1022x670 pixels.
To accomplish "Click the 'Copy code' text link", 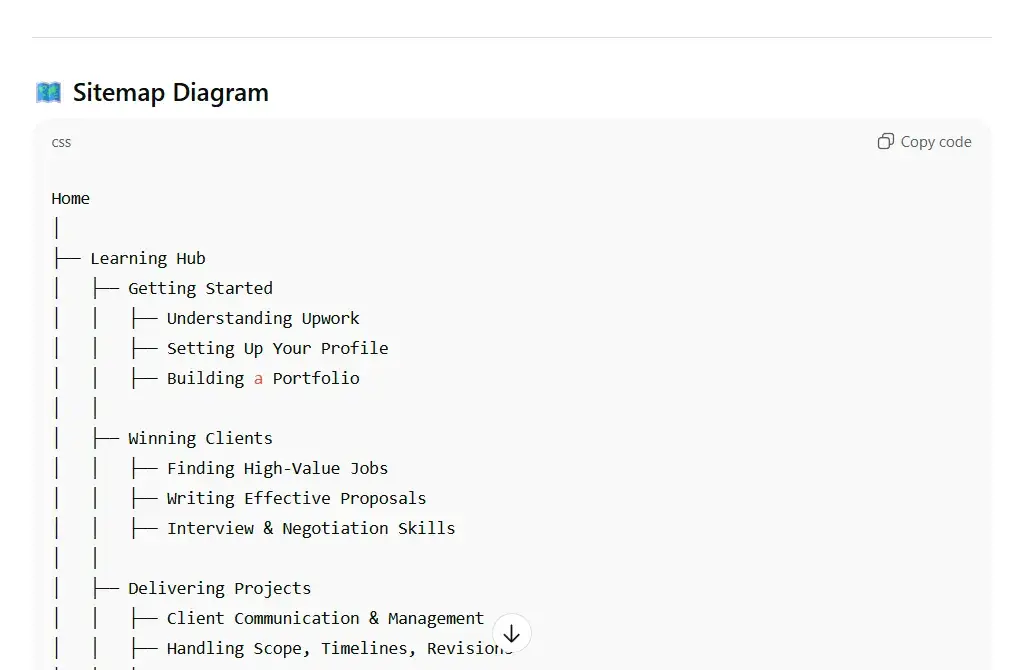I will tap(934, 141).
